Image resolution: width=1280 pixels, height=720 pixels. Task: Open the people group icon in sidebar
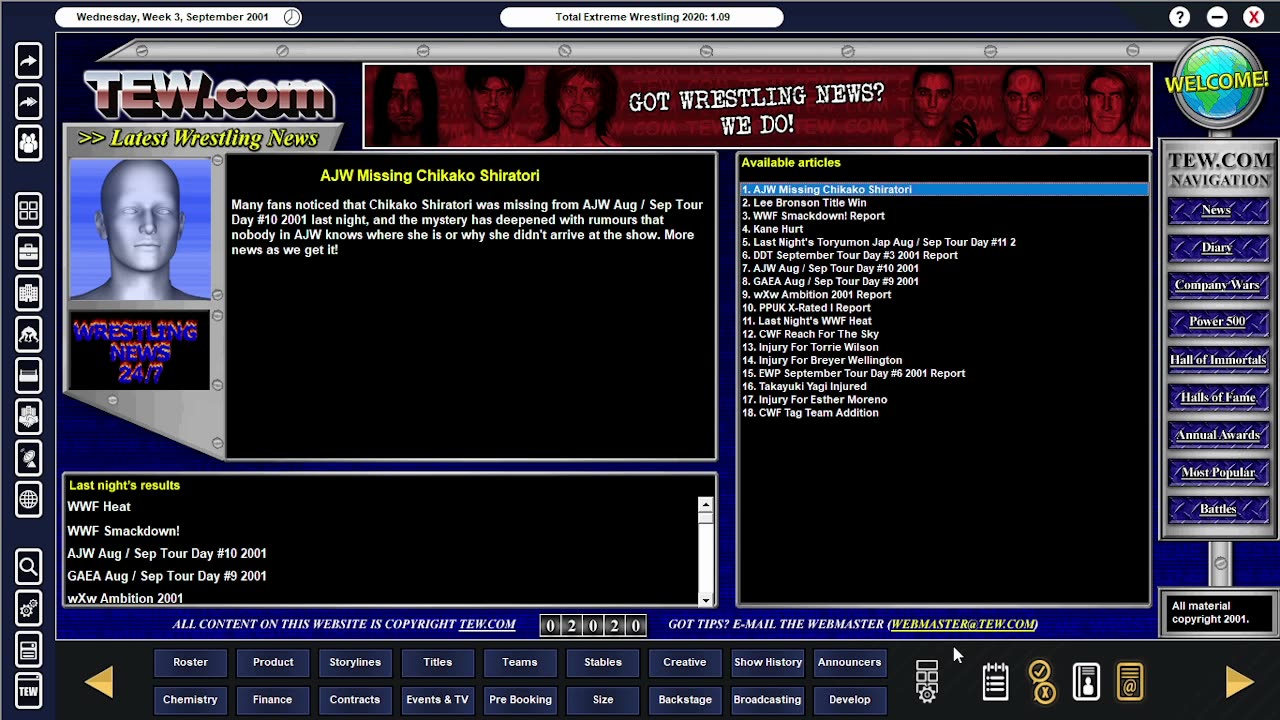pos(28,143)
